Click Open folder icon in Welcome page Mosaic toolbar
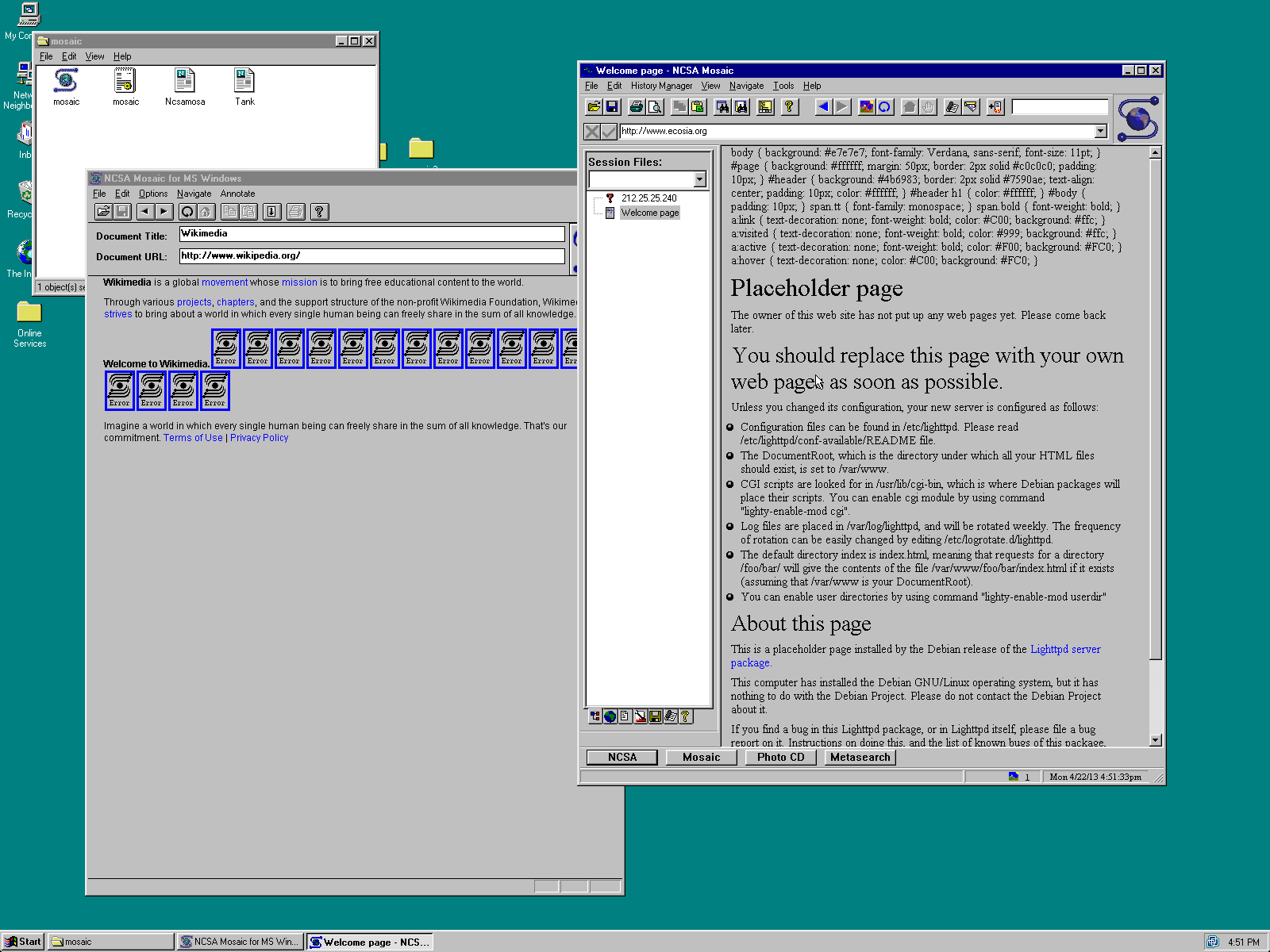1270x952 pixels. [x=593, y=106]
